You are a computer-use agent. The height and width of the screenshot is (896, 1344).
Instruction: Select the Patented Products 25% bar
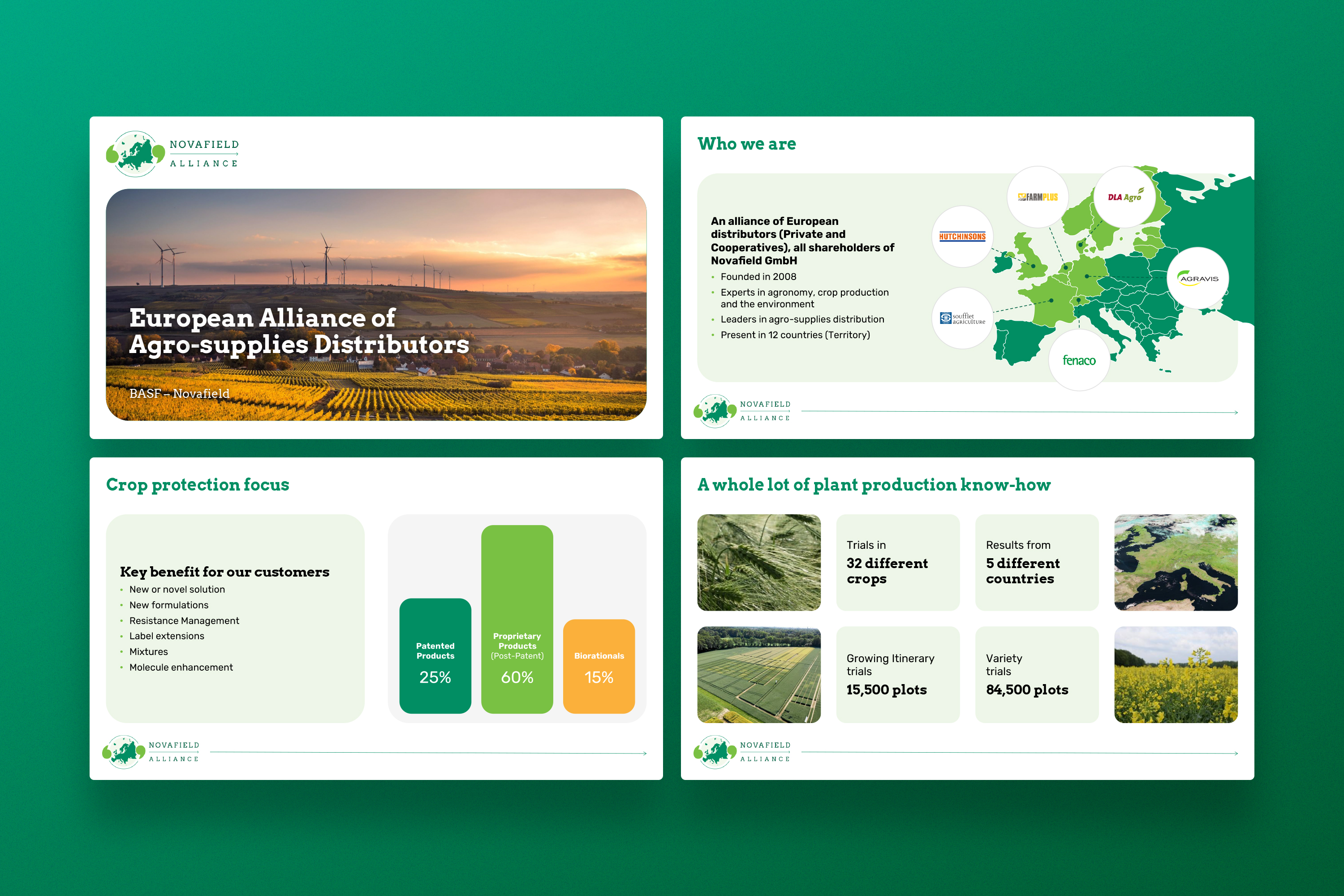point(435,655)
